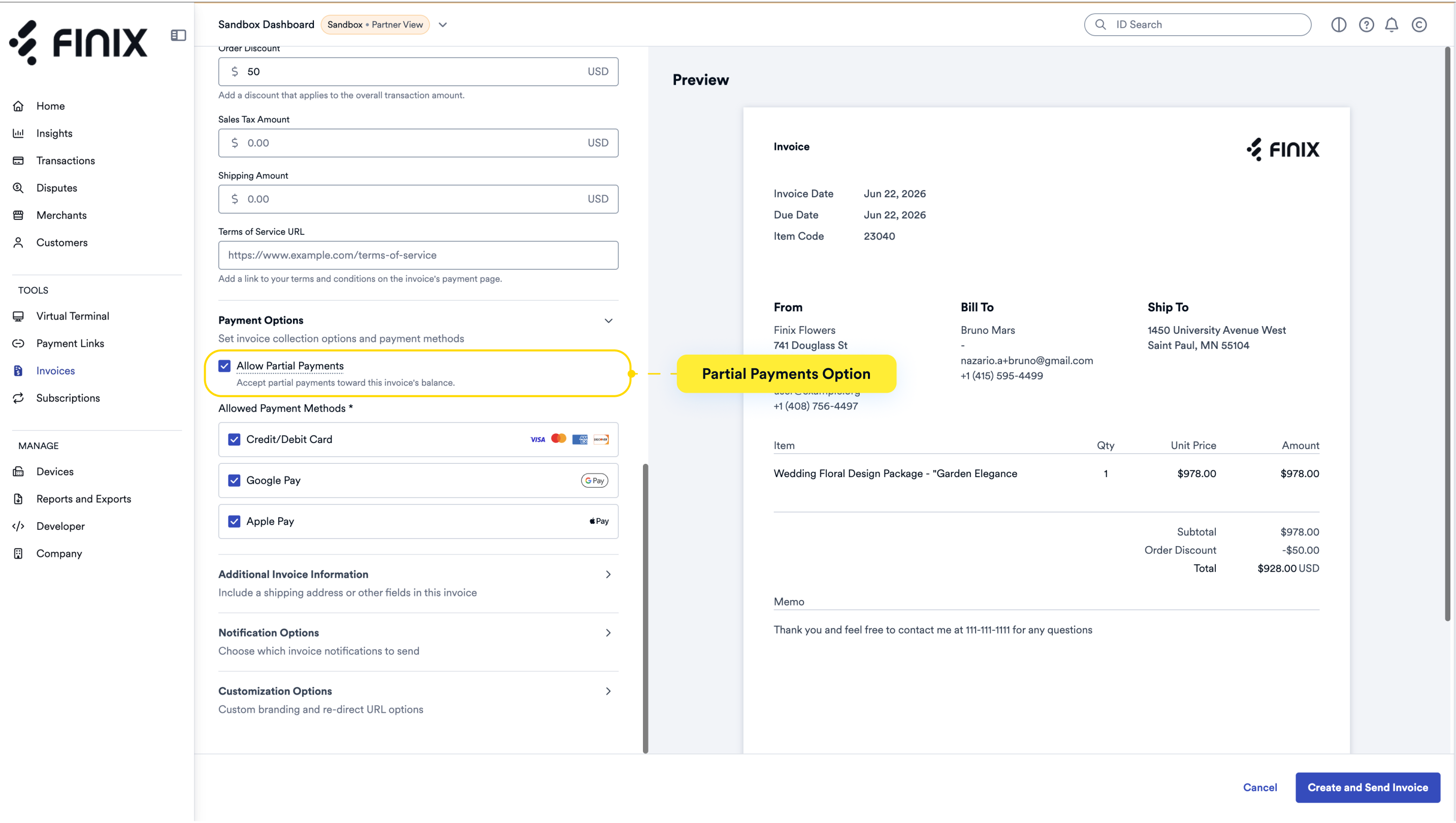Click the form panel vertical scrollbar
Image resolution: width=1456 pixels, height=823 pixels.
(x=645, y=608)
